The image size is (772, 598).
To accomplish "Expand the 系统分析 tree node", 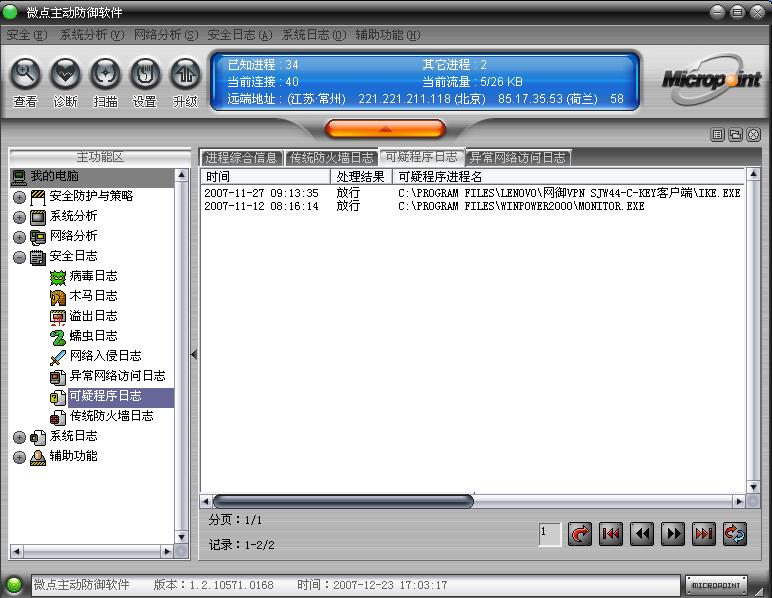I will pos(19,217).
